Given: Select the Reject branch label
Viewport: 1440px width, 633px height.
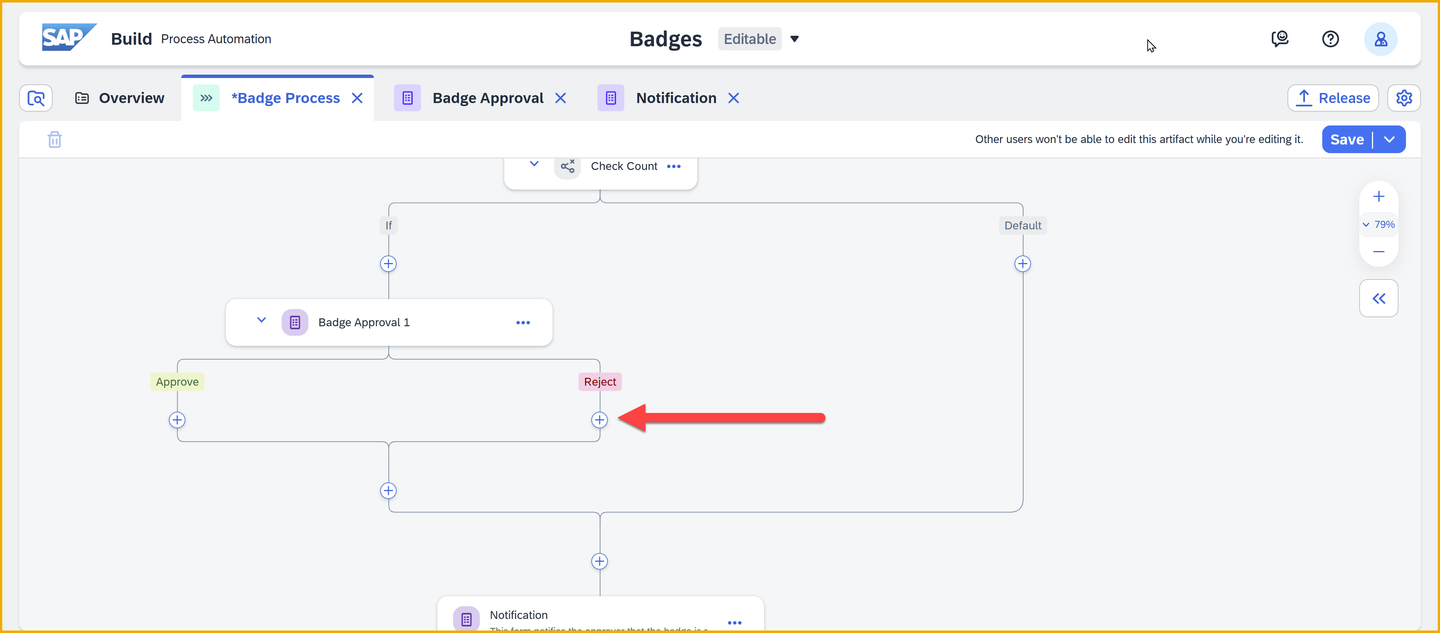Looking at the screenshot, I should tap(600, 382).
